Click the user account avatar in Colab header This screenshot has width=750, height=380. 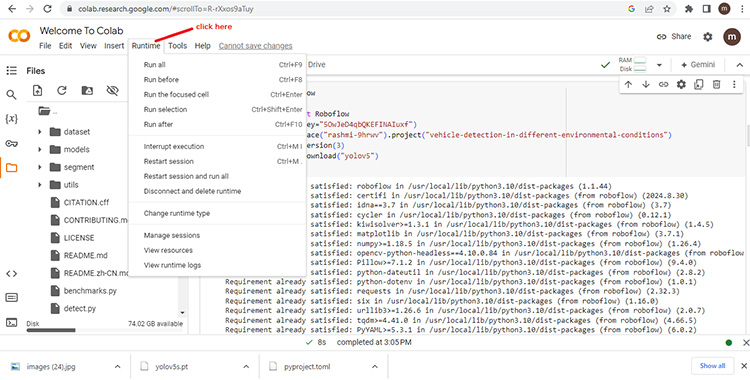click(732, 37)
